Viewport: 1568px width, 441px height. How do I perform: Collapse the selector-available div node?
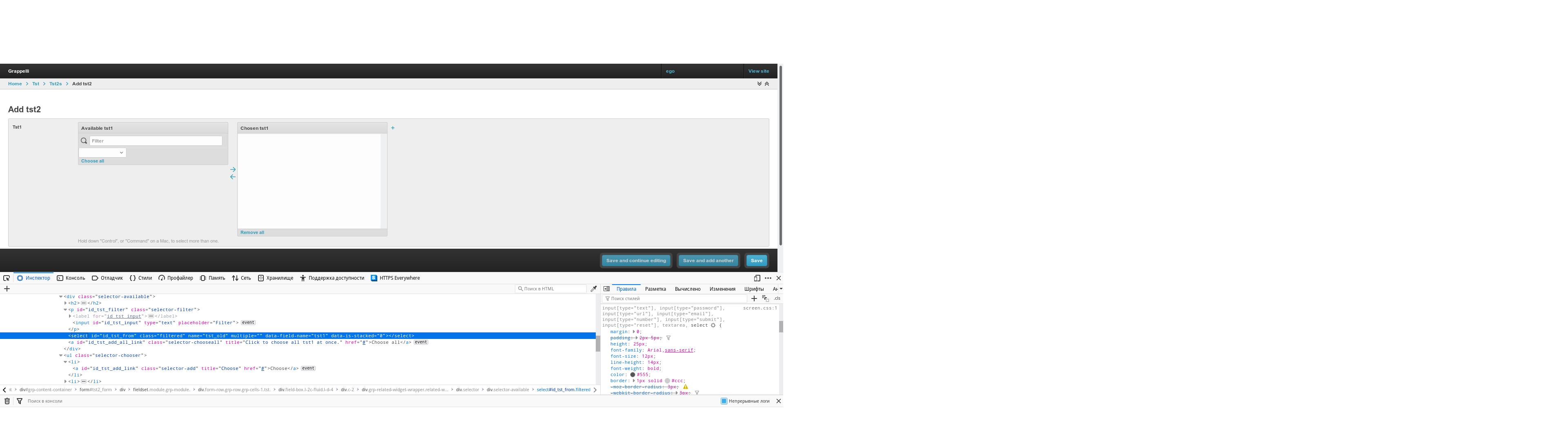point(61,296)
